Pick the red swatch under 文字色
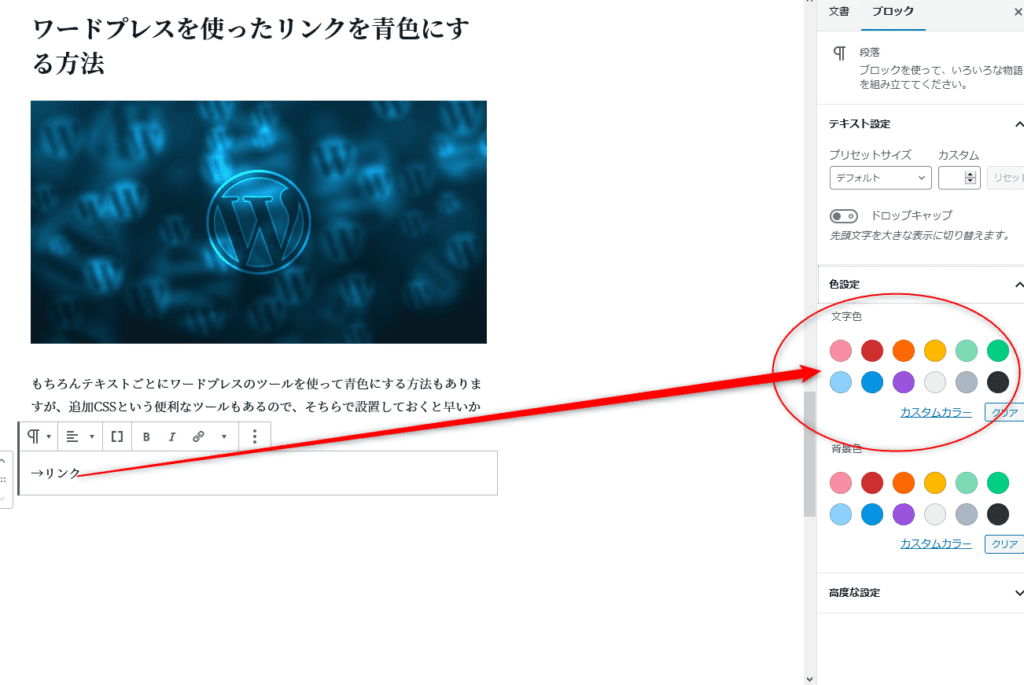Screen dimensions: 1024x685 click(872, 351)
